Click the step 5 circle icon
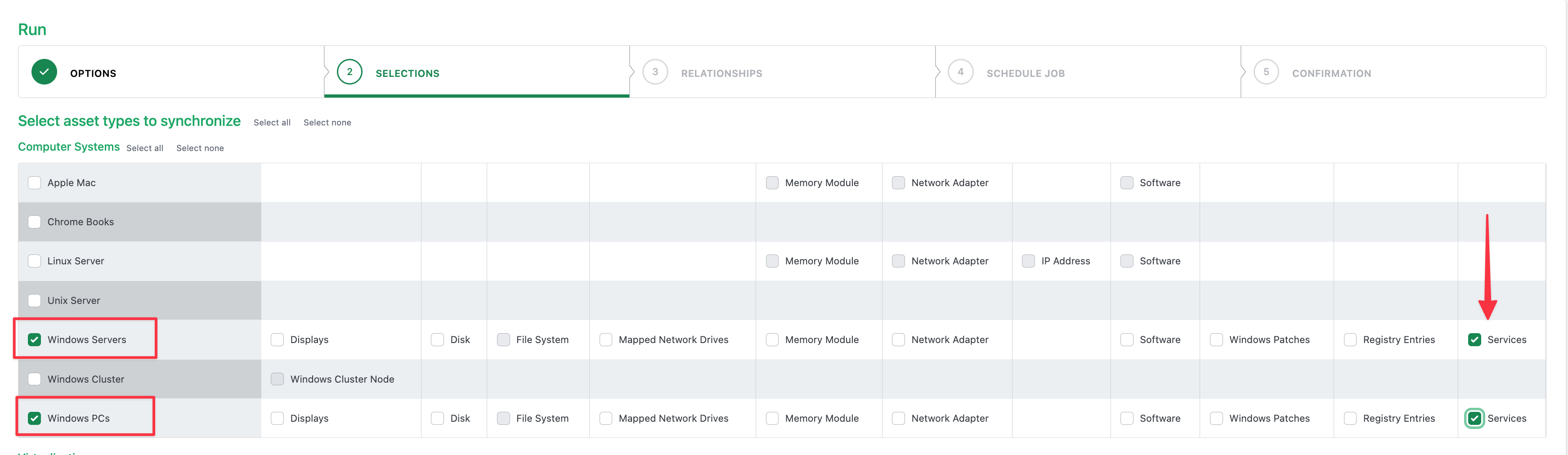Viewport: 1568px width, 455px height. pyautogui.click(x=1267, y=72)
